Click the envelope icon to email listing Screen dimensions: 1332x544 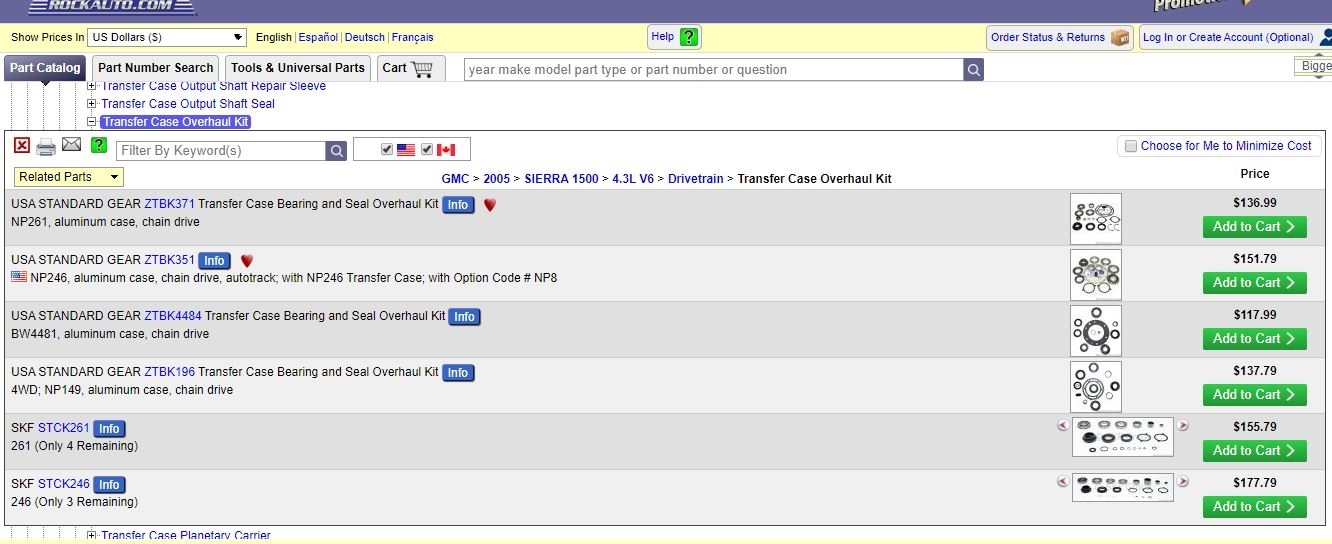(x=71, y=145)
